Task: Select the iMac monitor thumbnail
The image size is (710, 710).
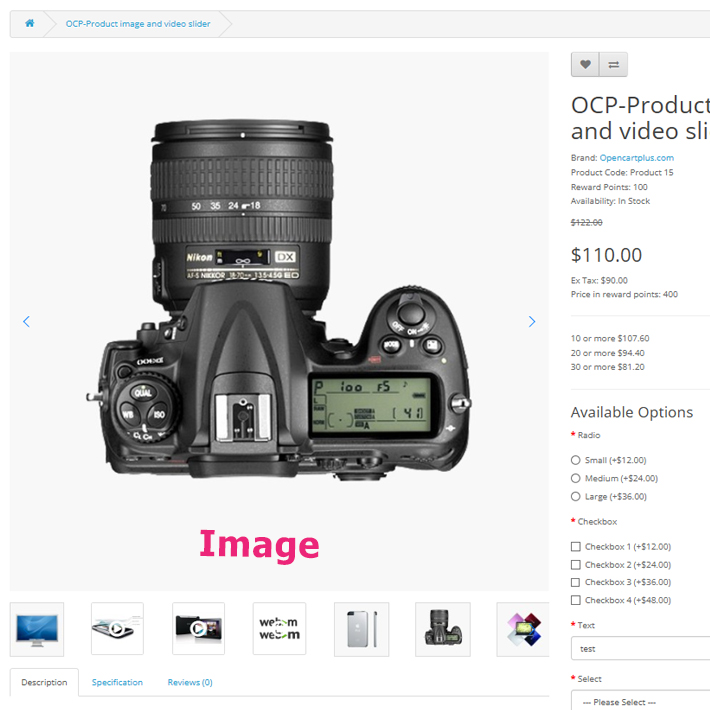Action: [x=37, y=629]
